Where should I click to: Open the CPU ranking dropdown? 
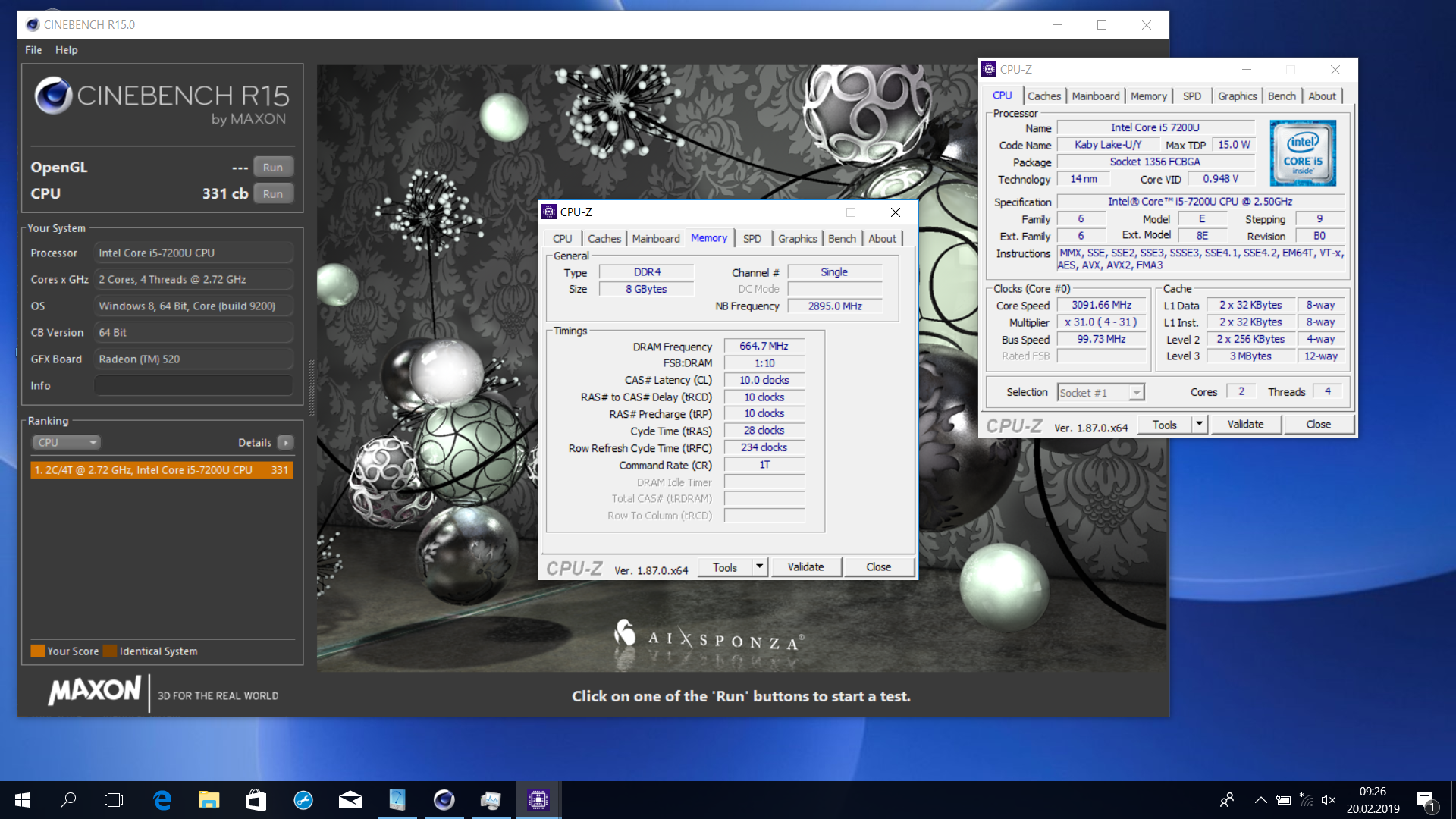[x=66, y=442]
